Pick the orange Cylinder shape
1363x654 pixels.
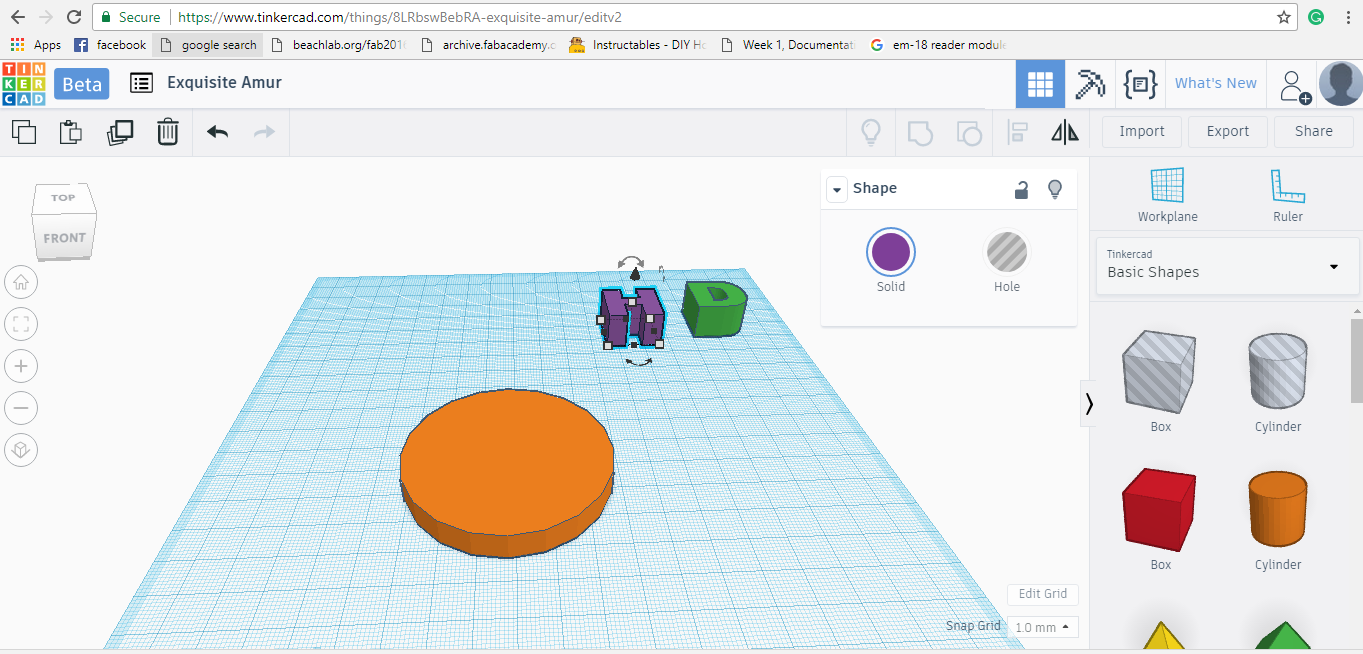click(1278, 510)
